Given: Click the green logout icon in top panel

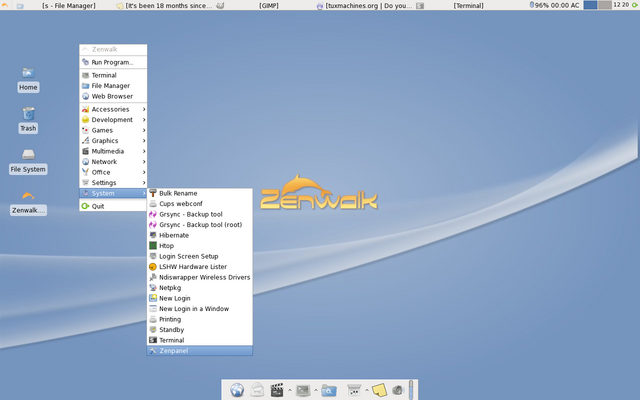Looking at the screenshot, I should pyautogui.click(x=635, y=5).
